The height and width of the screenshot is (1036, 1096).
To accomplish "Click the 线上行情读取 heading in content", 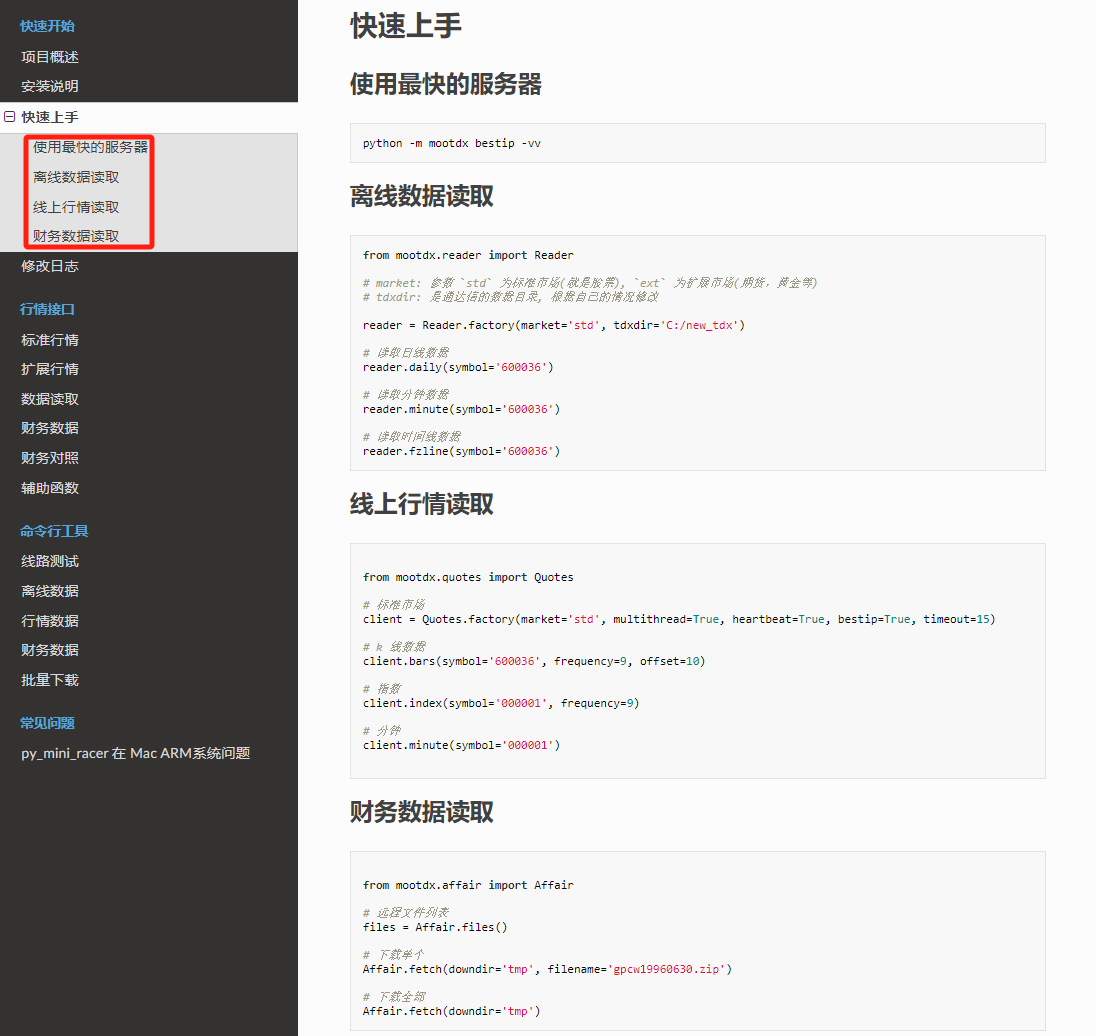I will [x=422, y=503].
